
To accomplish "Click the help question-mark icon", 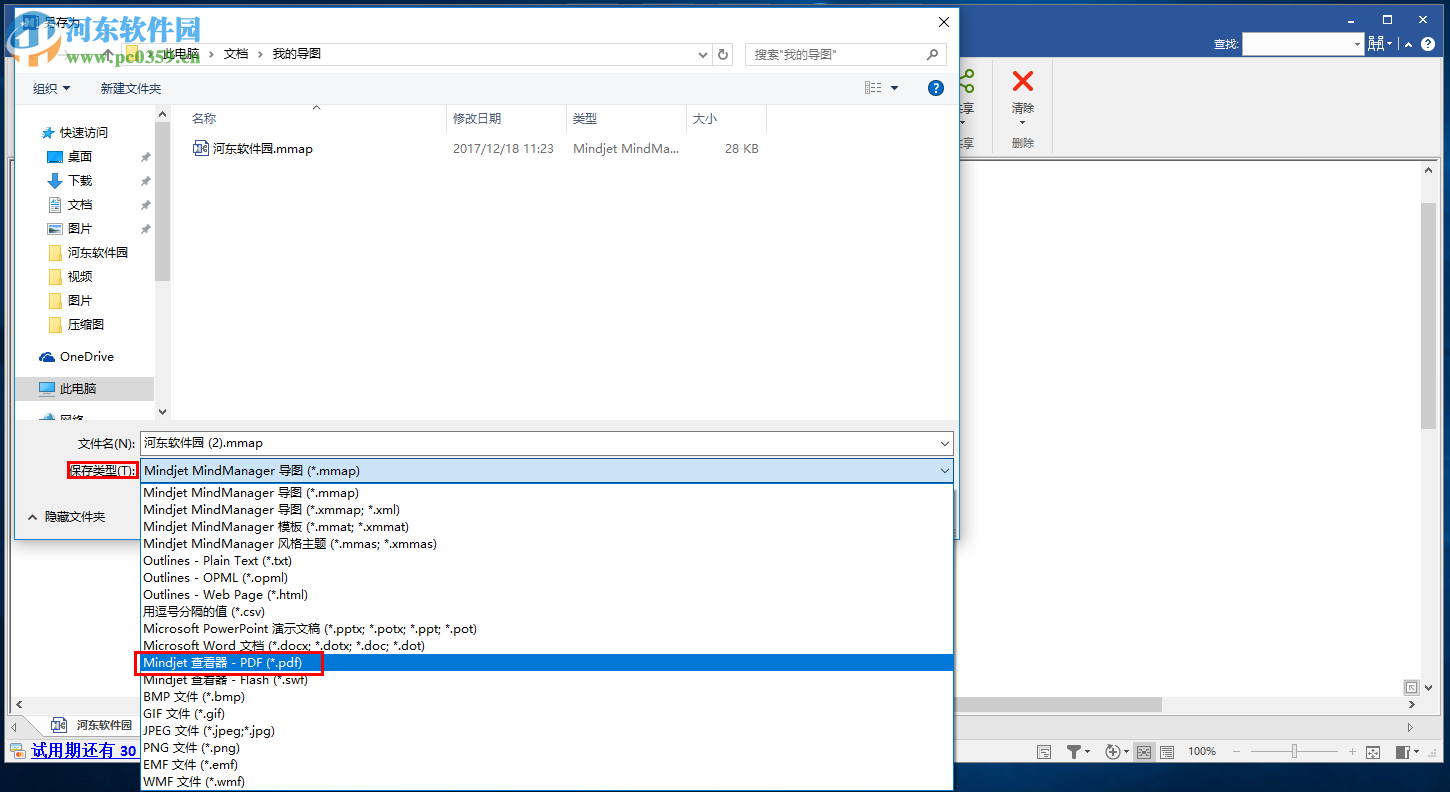I will (935, 88).
